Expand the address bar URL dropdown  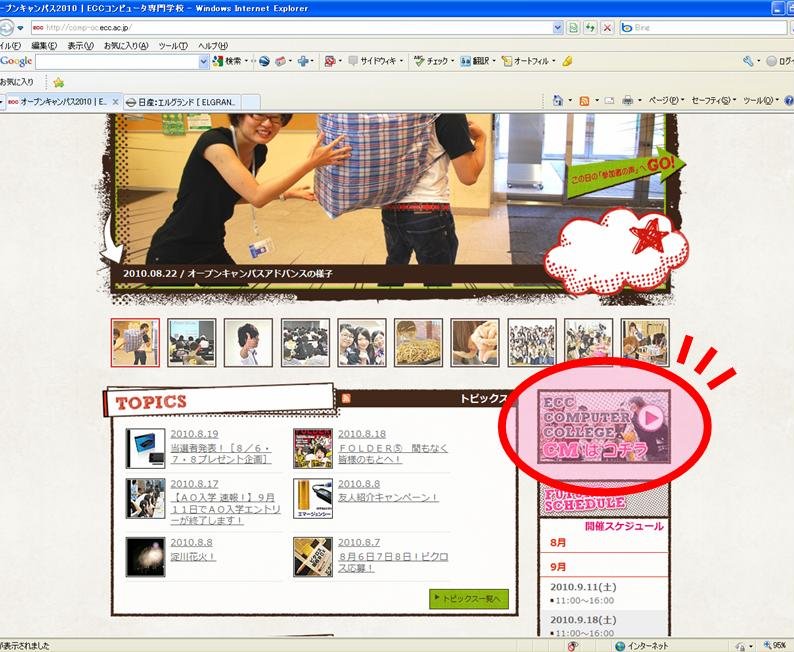click(557, 27)
